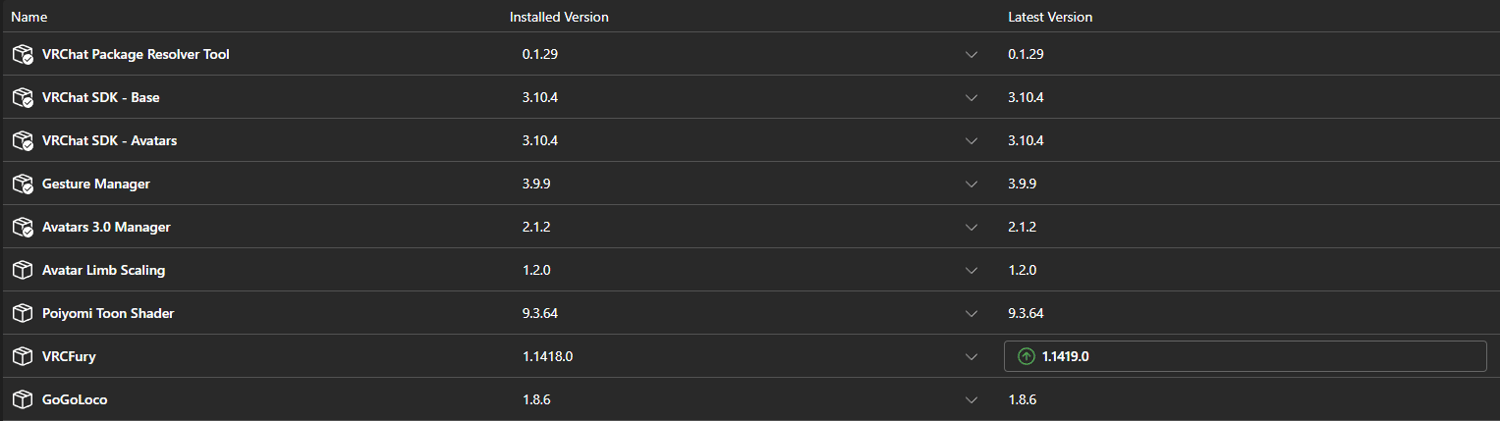Viewport: 1500px width, 421px height.
Task: Click the VRChat SDK - Base package icon
Action: pyautogui.click(x=22, y=97)
